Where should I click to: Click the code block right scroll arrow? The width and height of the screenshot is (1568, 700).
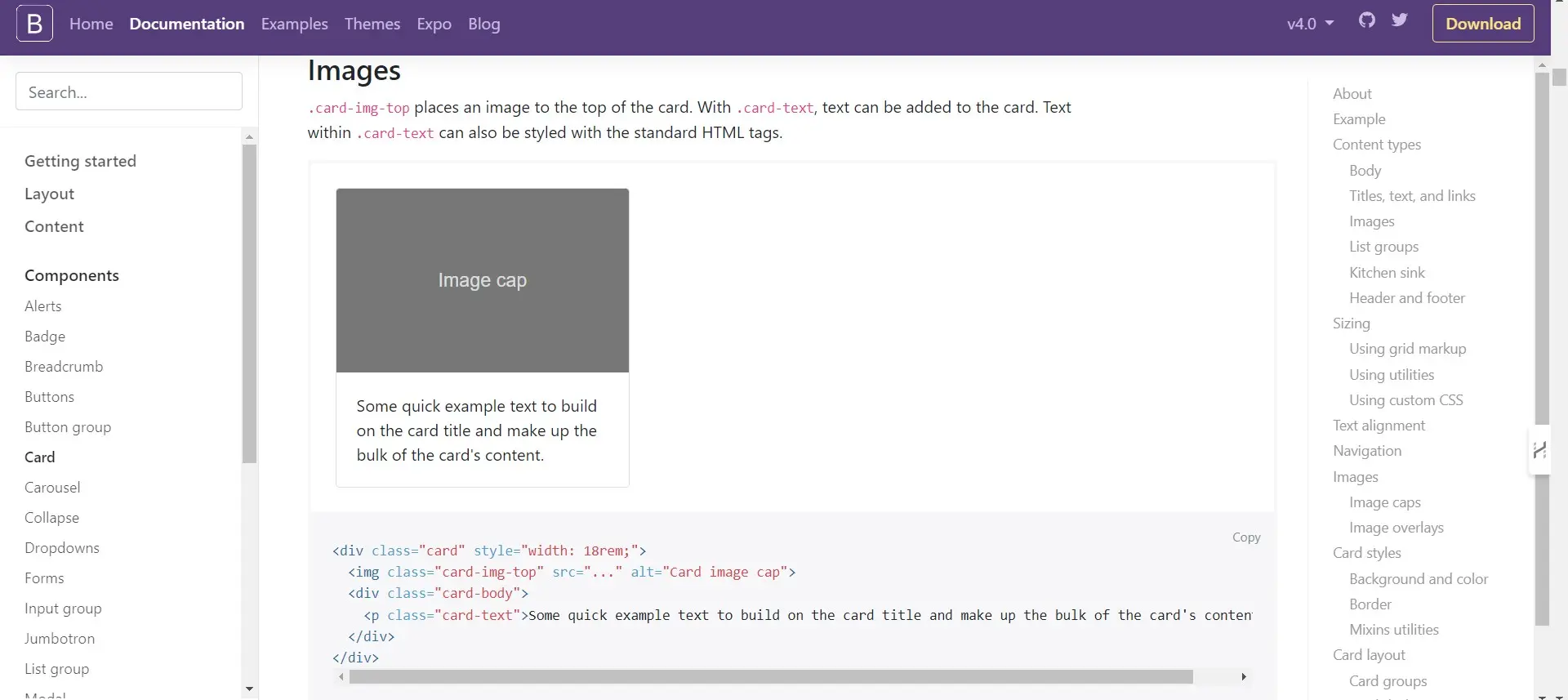[x=1243, y=677]
